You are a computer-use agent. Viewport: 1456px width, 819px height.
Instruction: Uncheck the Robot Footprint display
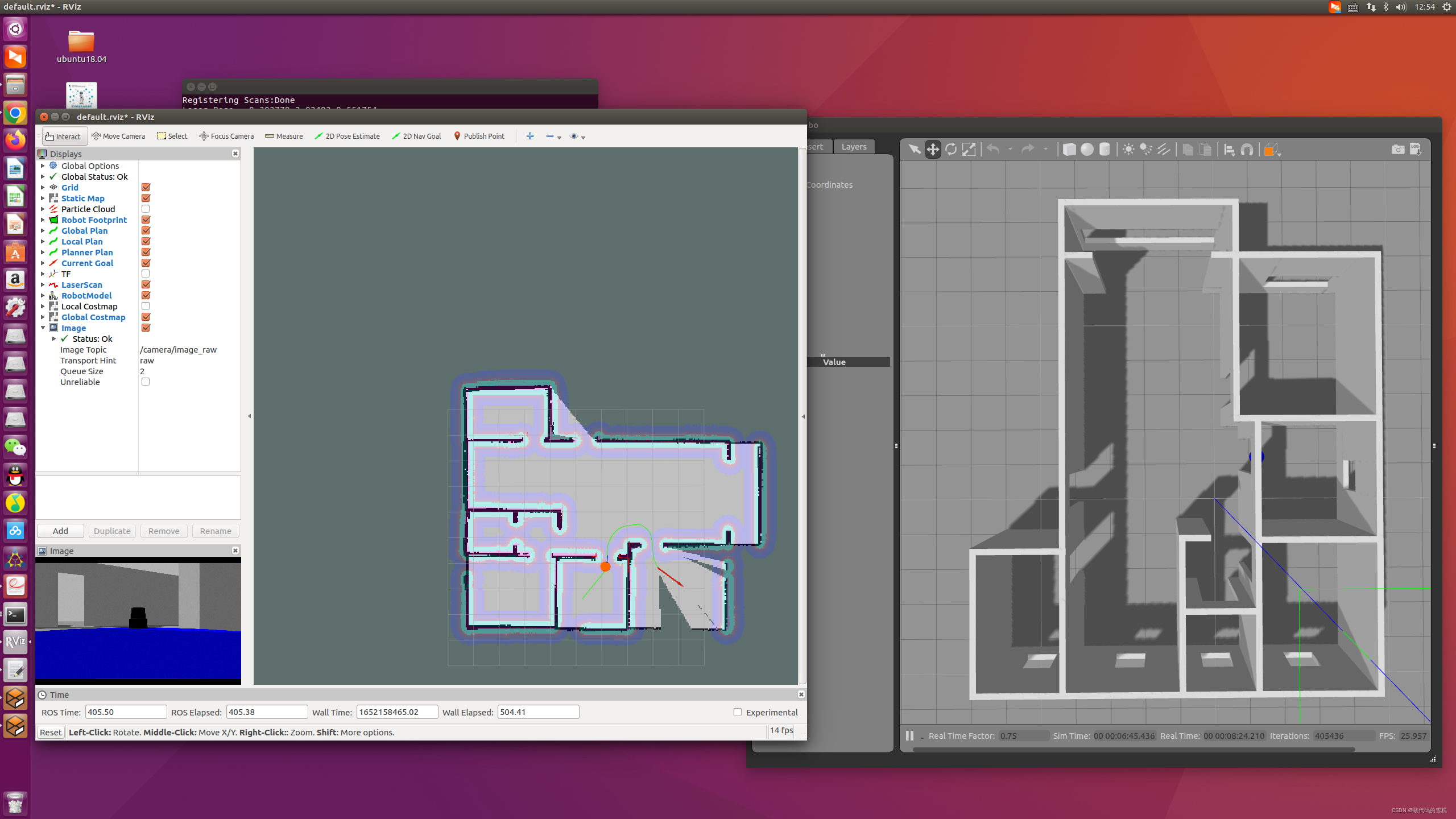coord(146,220)
